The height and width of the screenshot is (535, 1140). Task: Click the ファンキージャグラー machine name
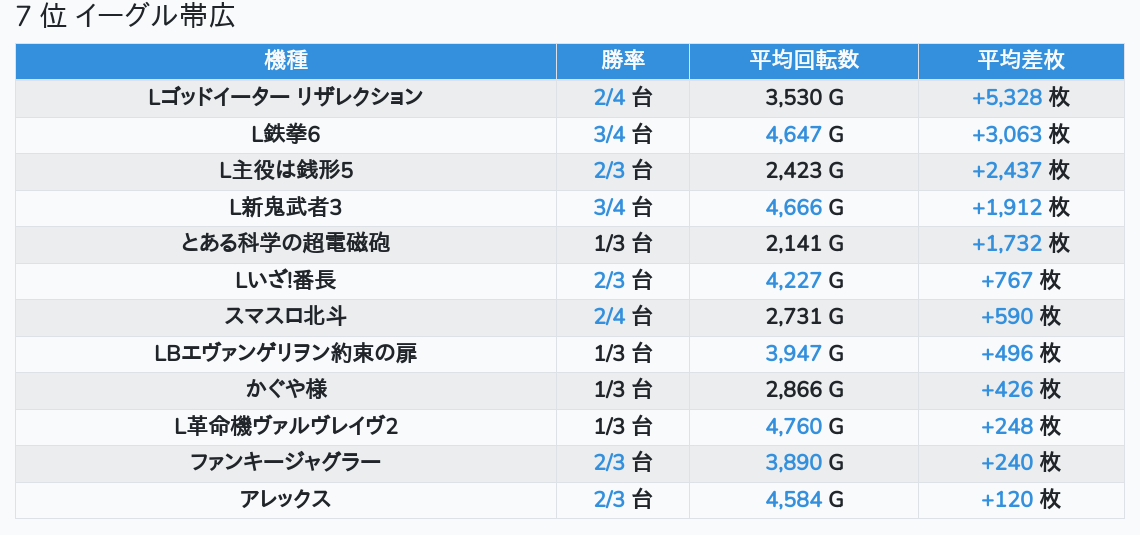286,463
